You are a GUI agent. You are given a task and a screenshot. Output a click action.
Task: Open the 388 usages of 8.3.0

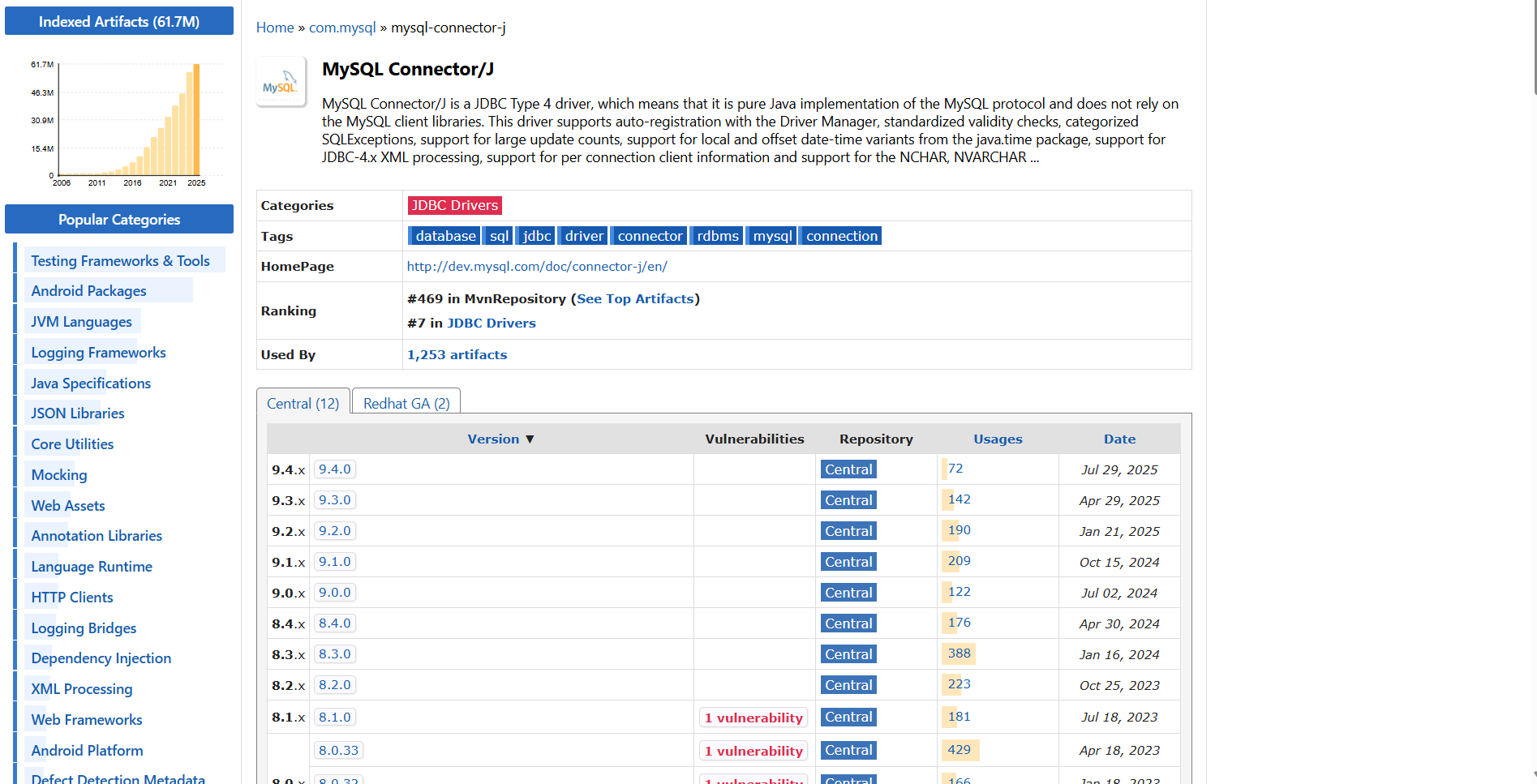coord(960,653)
